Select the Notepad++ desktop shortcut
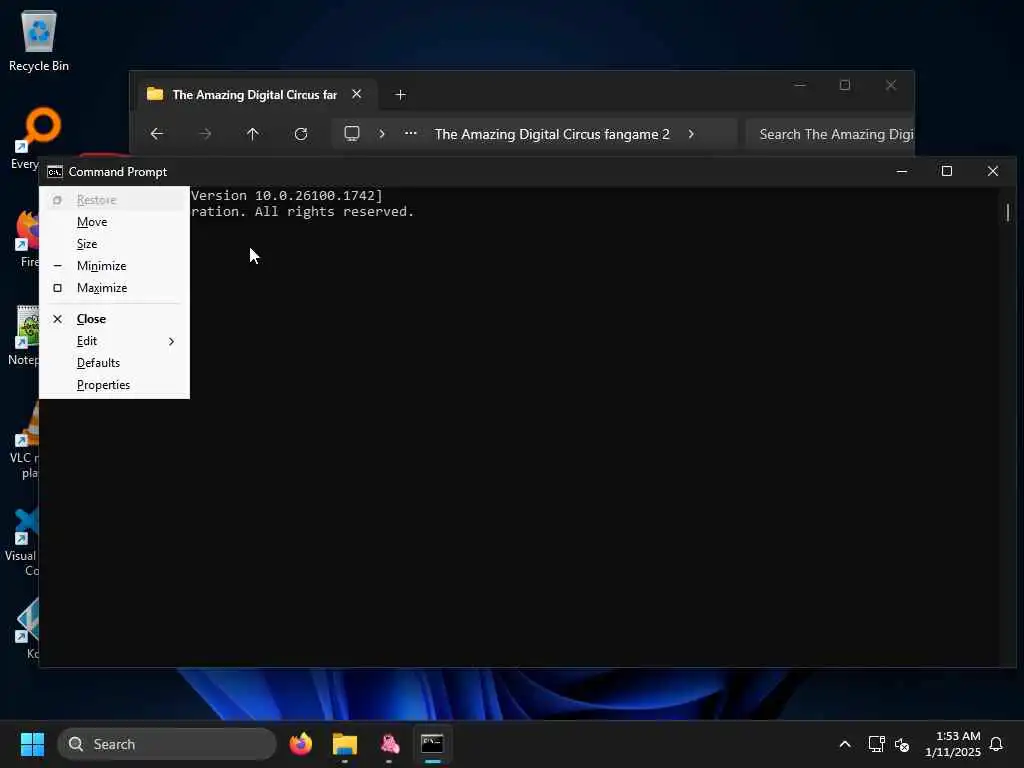The height and width of the screenshot is (768, 1024). [x=25, y=335]
